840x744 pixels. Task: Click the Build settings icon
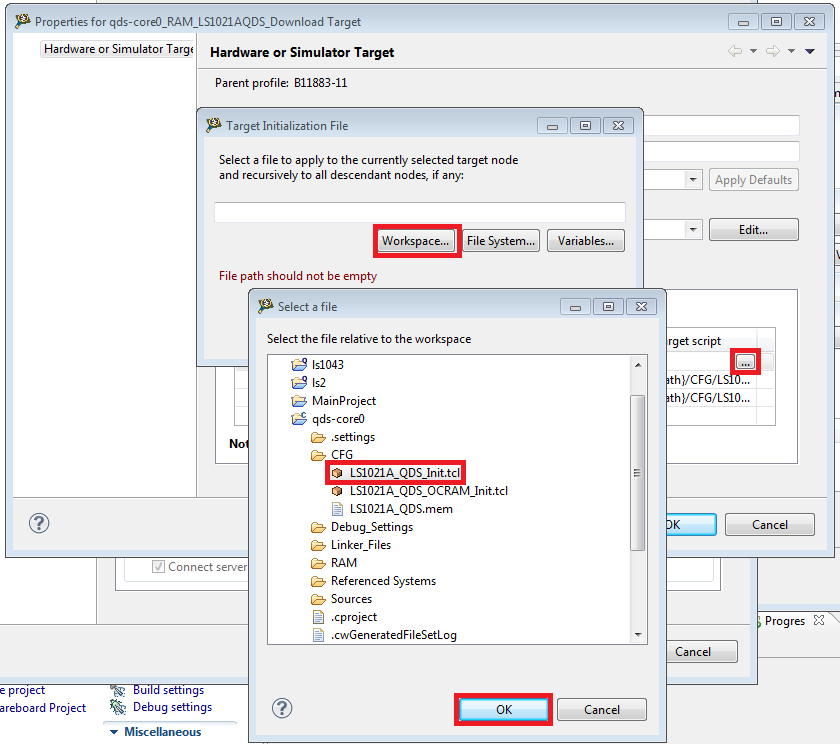point(118,690)
